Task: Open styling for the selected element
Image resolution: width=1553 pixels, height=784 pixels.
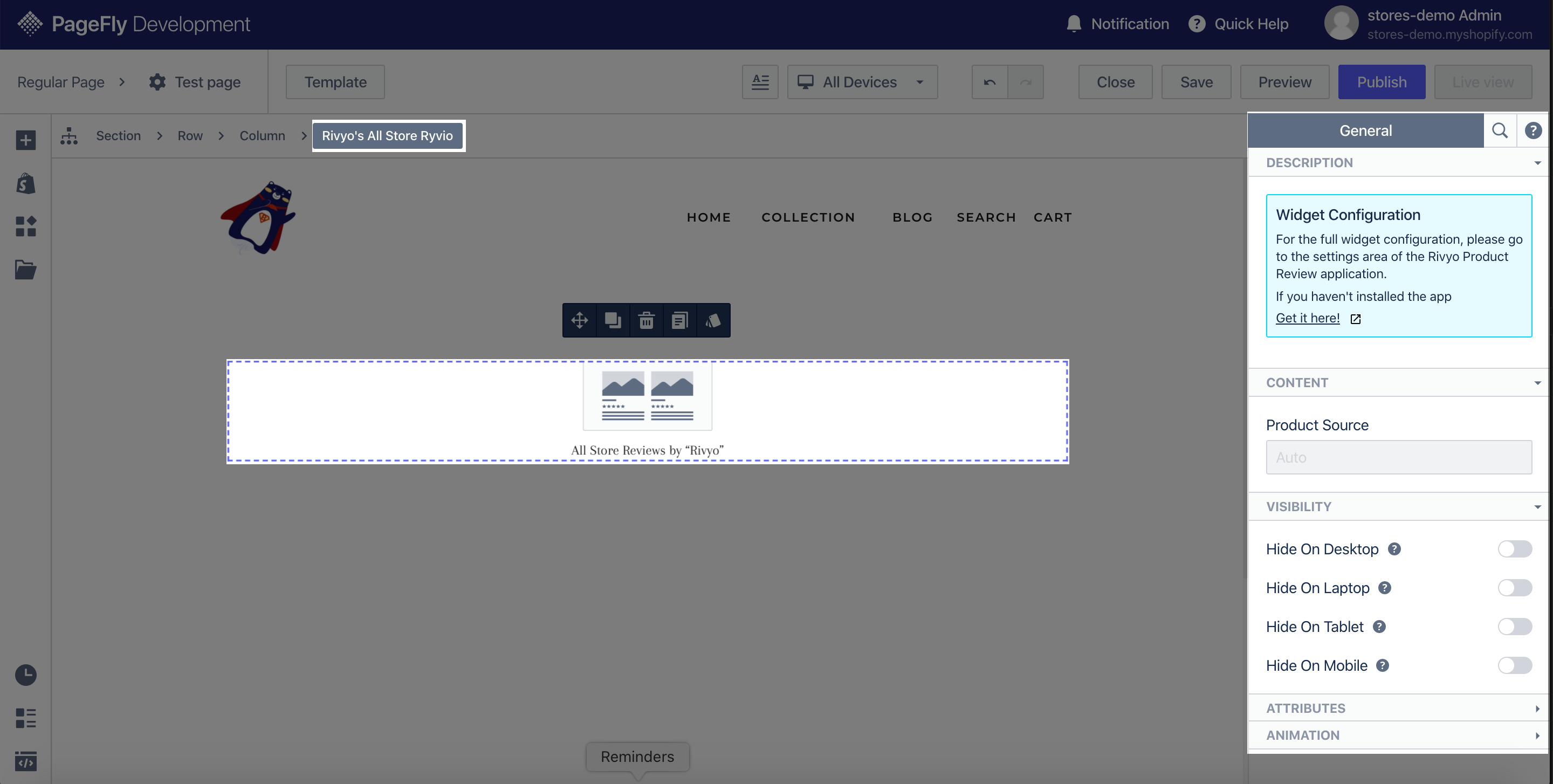Action: 713,320
